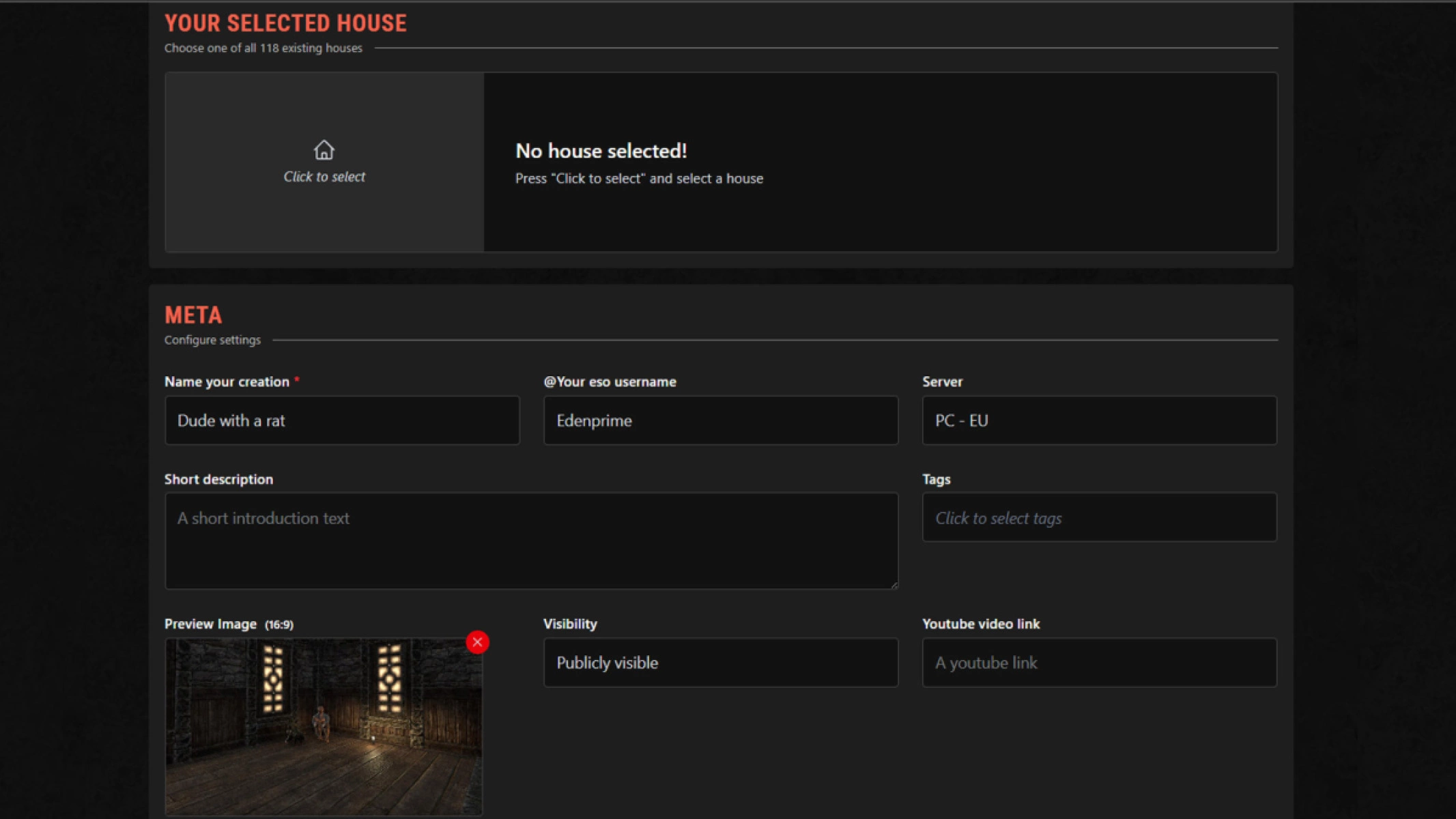Focus the eso username field containing Edenprime

[x=721, y=420]
